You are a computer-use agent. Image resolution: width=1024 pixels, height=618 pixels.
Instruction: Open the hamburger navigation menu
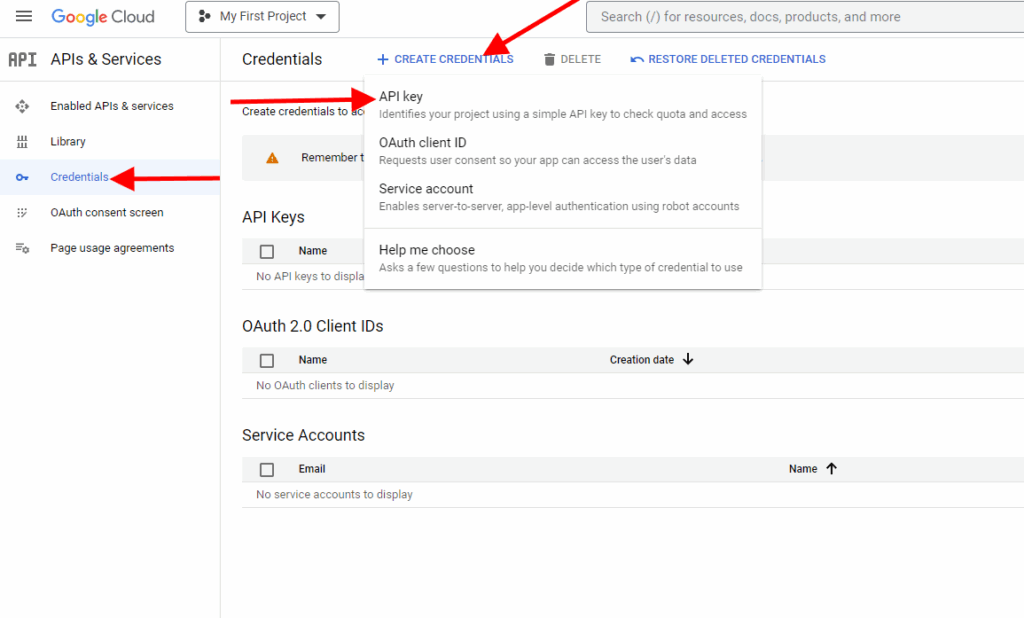point(24,17)
